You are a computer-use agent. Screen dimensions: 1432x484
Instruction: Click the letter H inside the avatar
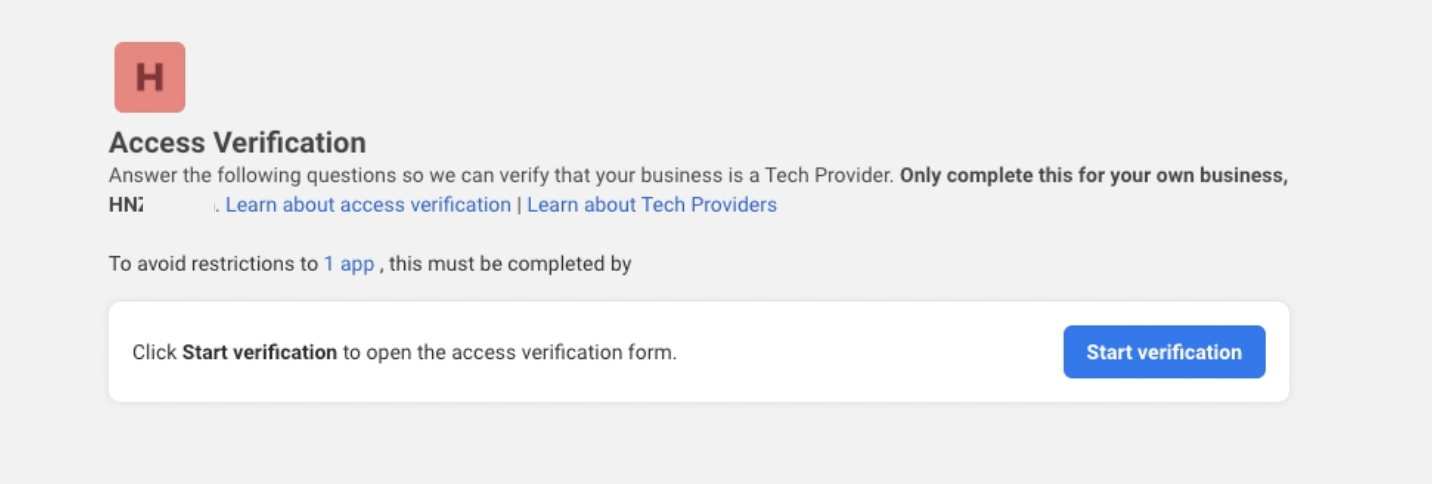150,77
